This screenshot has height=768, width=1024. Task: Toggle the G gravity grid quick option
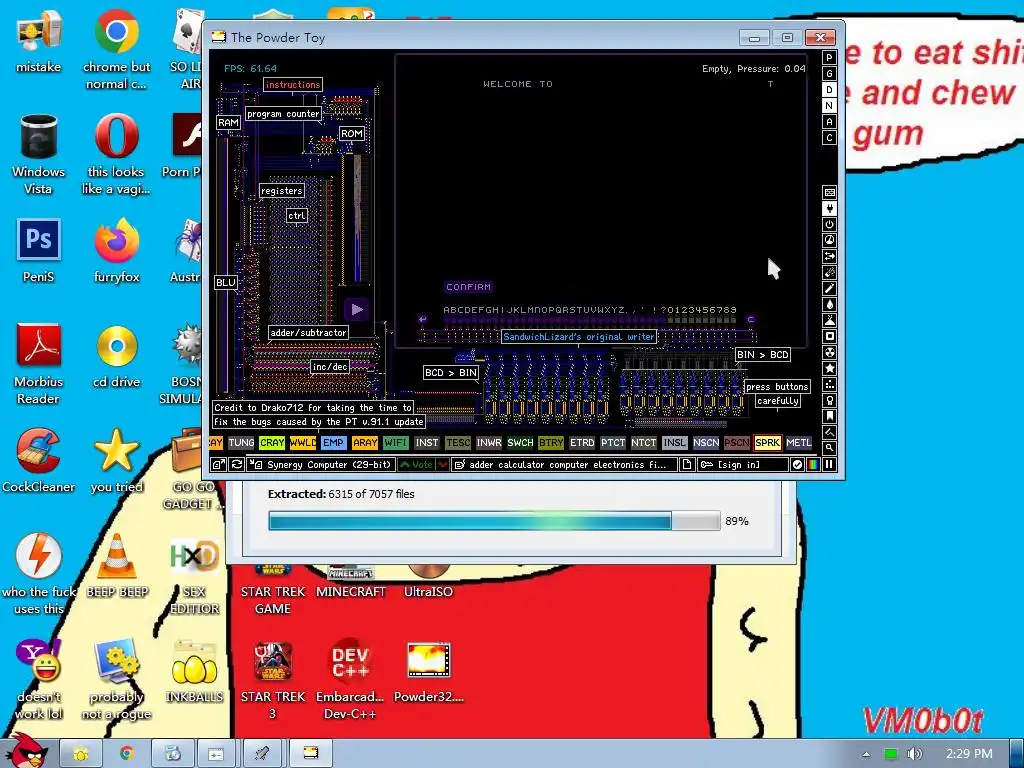(829, 74)
